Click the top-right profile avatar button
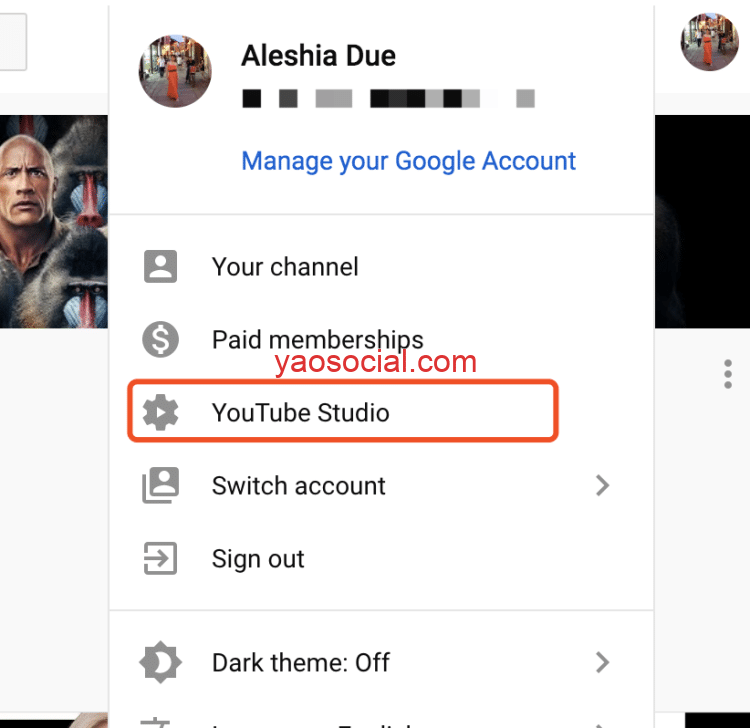The height and width of the screenshot is (728, 750). click(x=709, y=42)
